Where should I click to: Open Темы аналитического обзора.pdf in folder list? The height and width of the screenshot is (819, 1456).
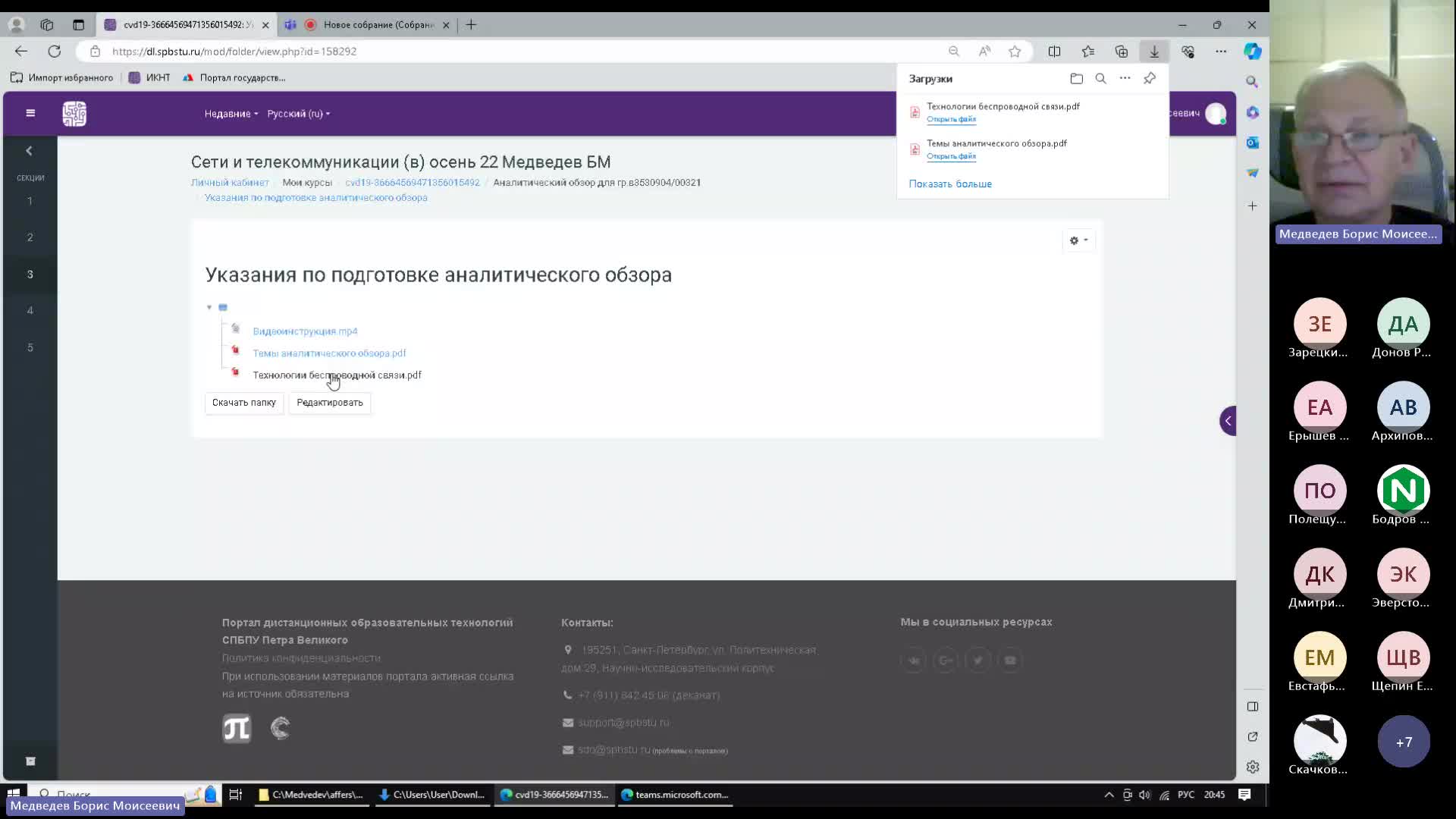click(x=329, y=353)
